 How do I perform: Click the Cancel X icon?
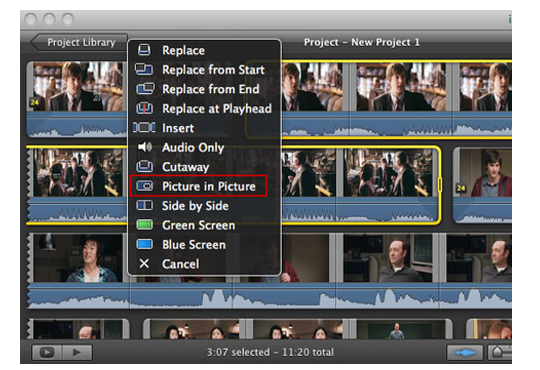point(144,264)
